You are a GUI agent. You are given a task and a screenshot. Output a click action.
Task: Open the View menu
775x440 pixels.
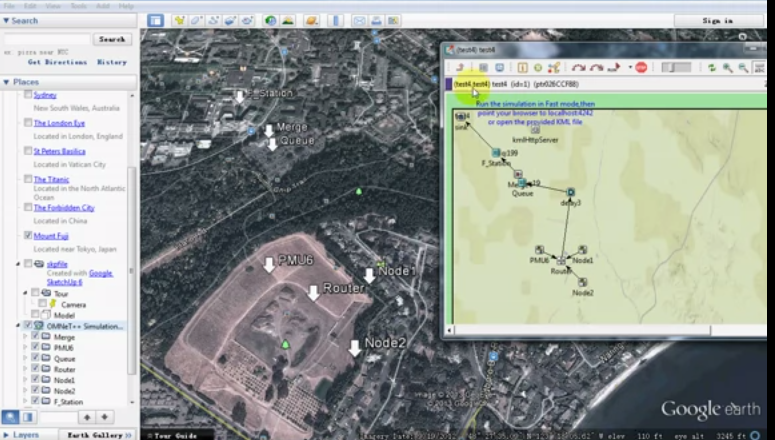click(53, 6)
